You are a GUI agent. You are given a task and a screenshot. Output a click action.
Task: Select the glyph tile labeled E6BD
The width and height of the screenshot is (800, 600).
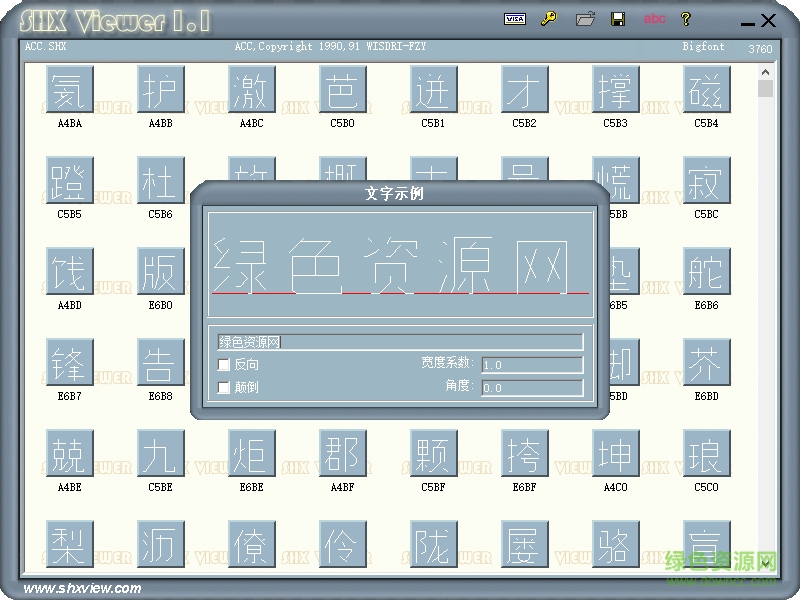click(707, 362)
